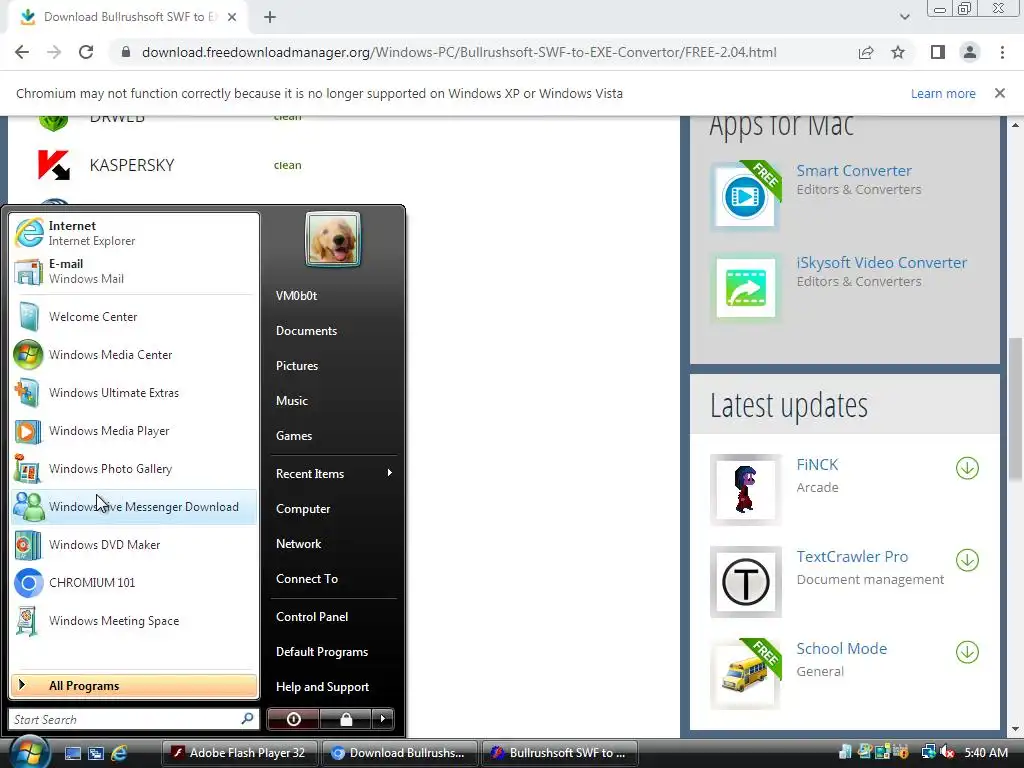Click the address bar URL

(459, 52)
